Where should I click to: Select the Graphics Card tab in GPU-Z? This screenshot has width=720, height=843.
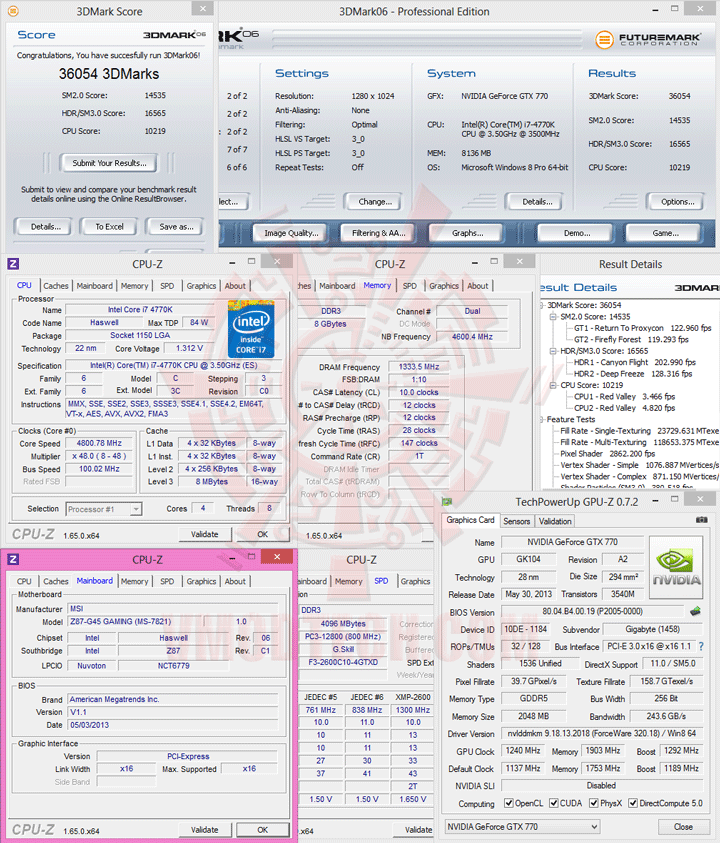pos(470,520)
